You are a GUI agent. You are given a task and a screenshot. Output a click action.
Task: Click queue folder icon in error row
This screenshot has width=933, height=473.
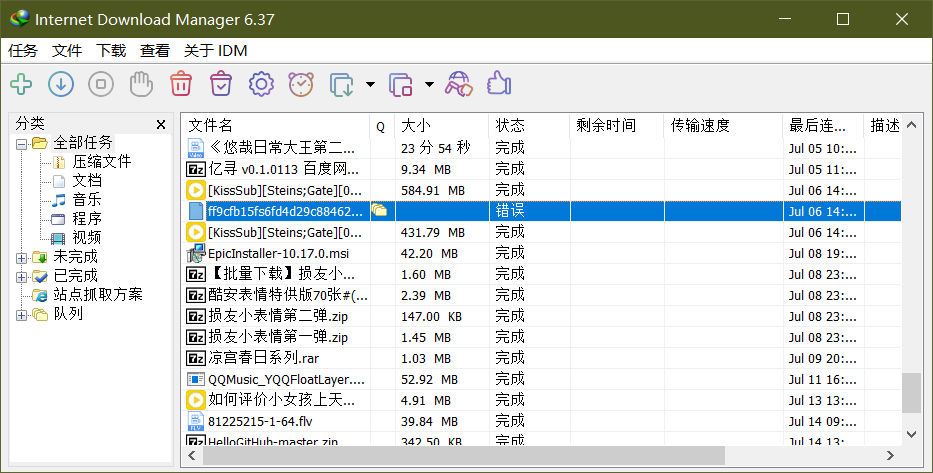click(x=379, y=210)
